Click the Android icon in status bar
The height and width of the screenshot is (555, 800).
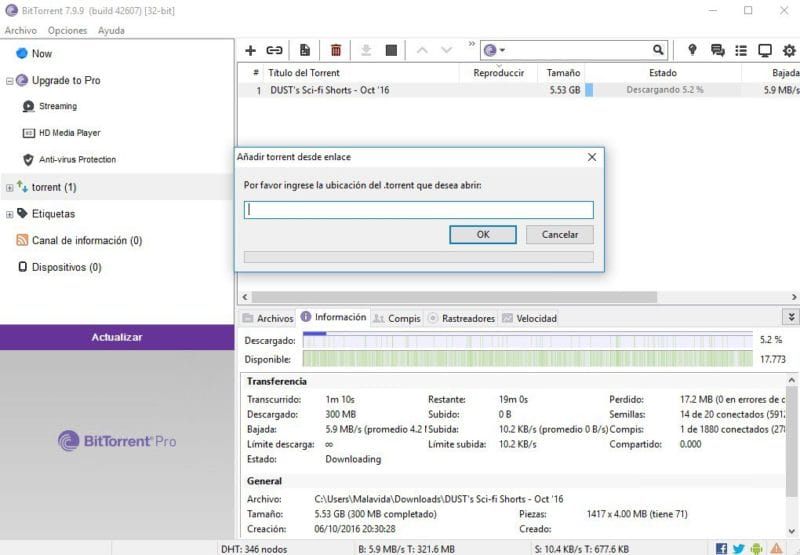tap(757, 548)
